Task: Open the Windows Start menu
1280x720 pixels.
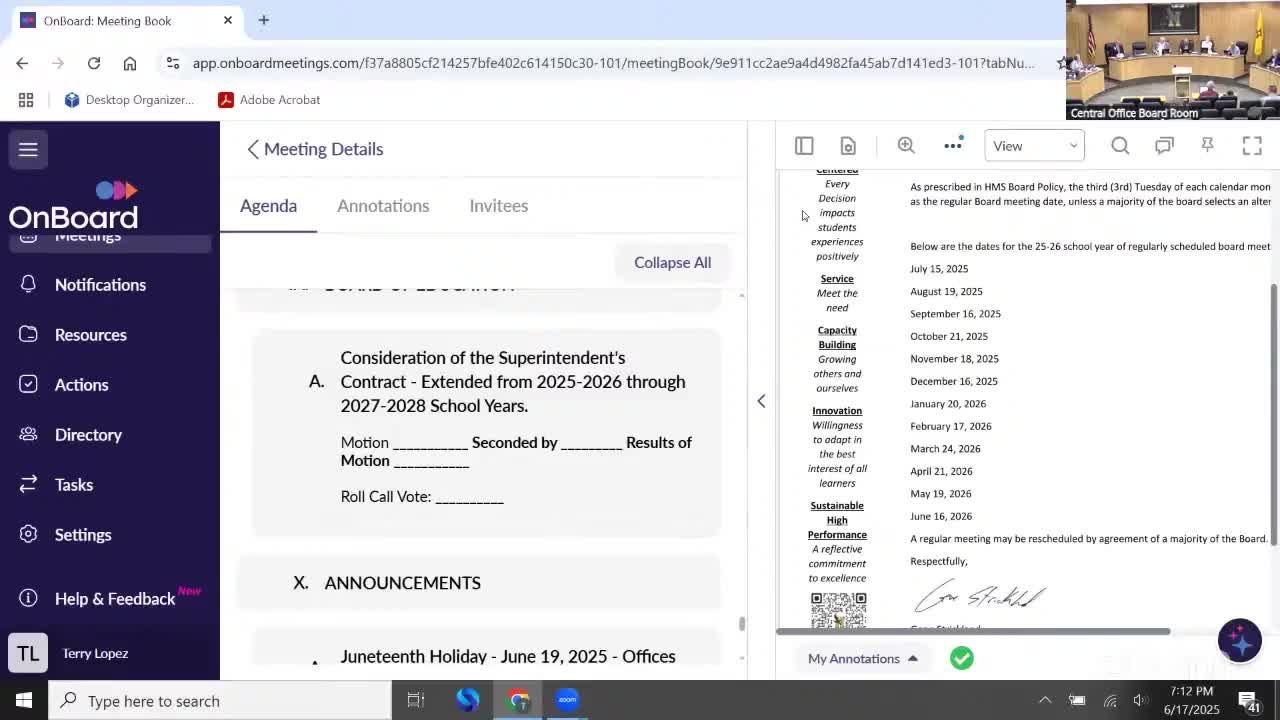Action: click(x=24, y=700)
